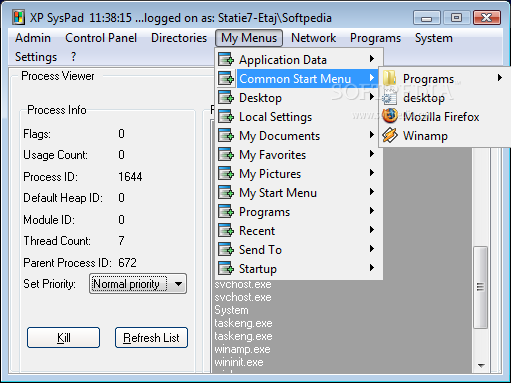The image size is (511, 383).
Task: Click the icon beside My Start Menu
Action: coord(226,192)
